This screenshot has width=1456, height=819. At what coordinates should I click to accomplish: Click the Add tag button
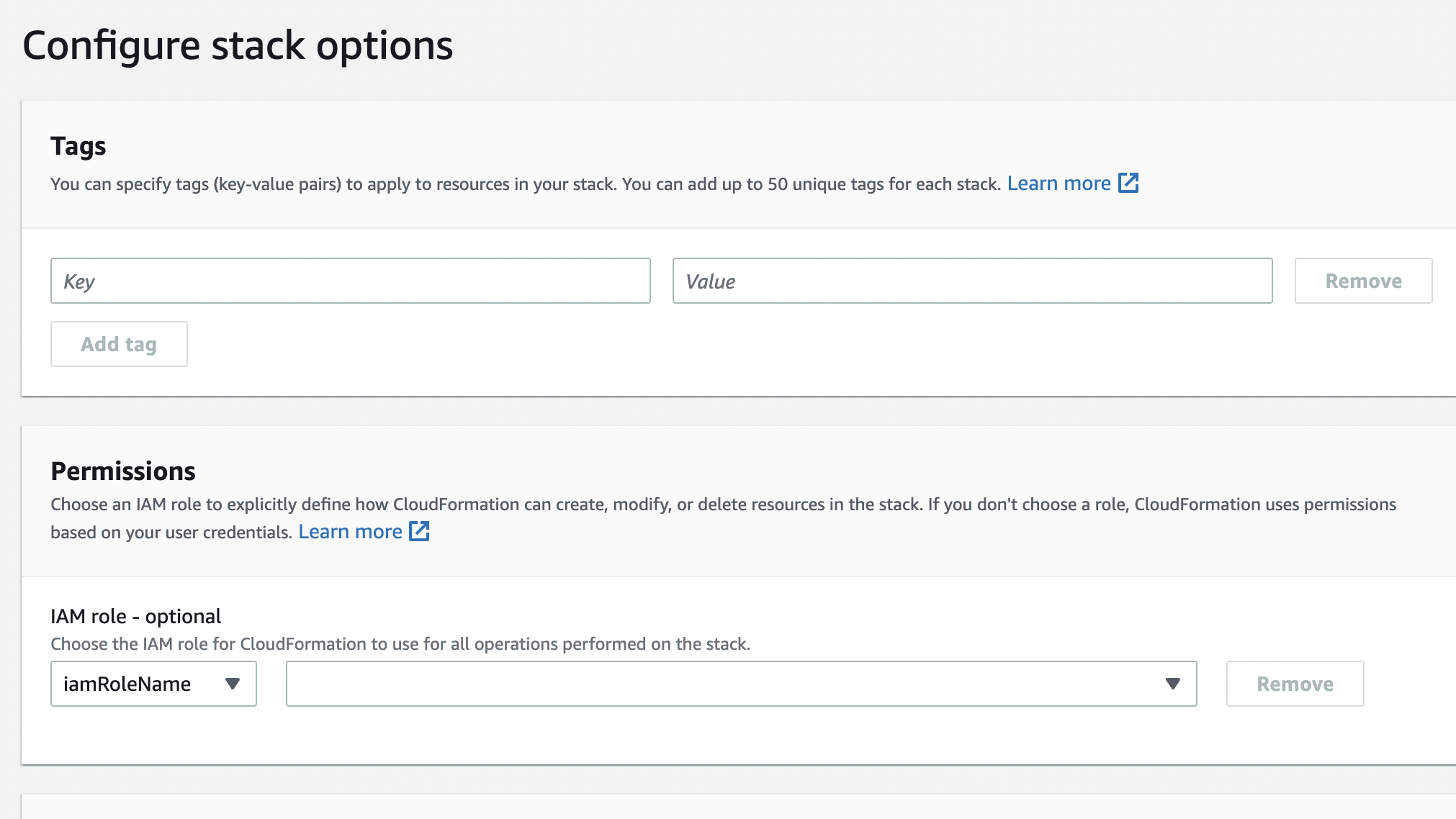point(119,344)
